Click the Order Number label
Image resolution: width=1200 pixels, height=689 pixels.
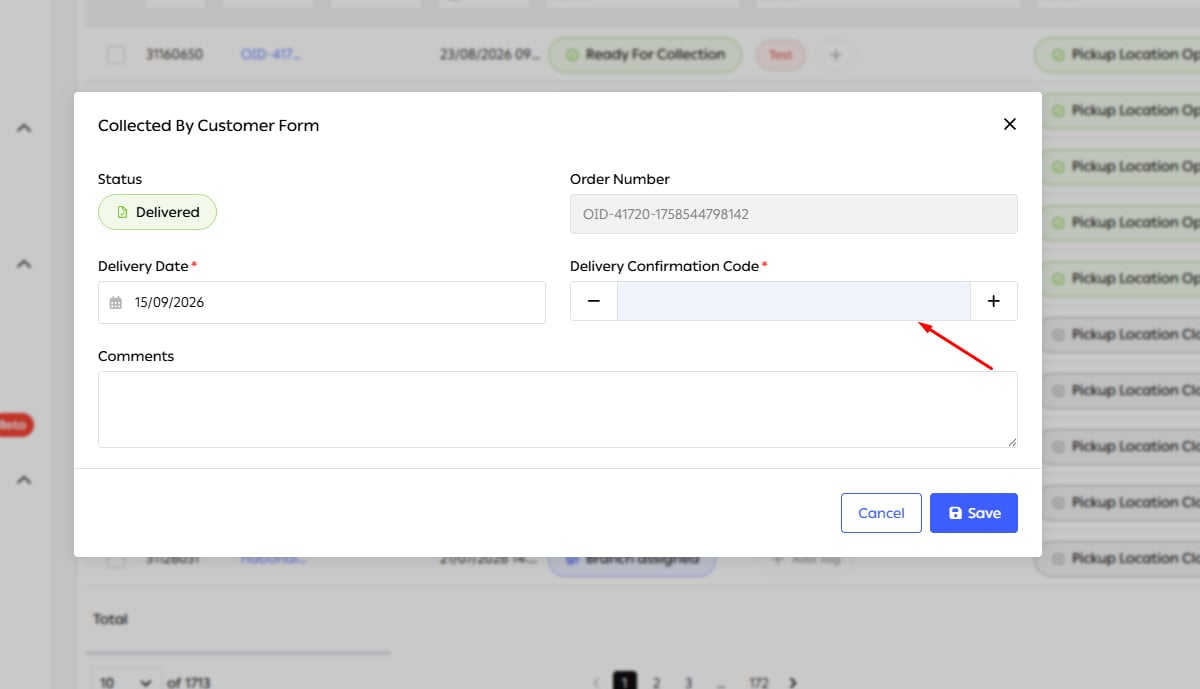[x=620, y=179]
